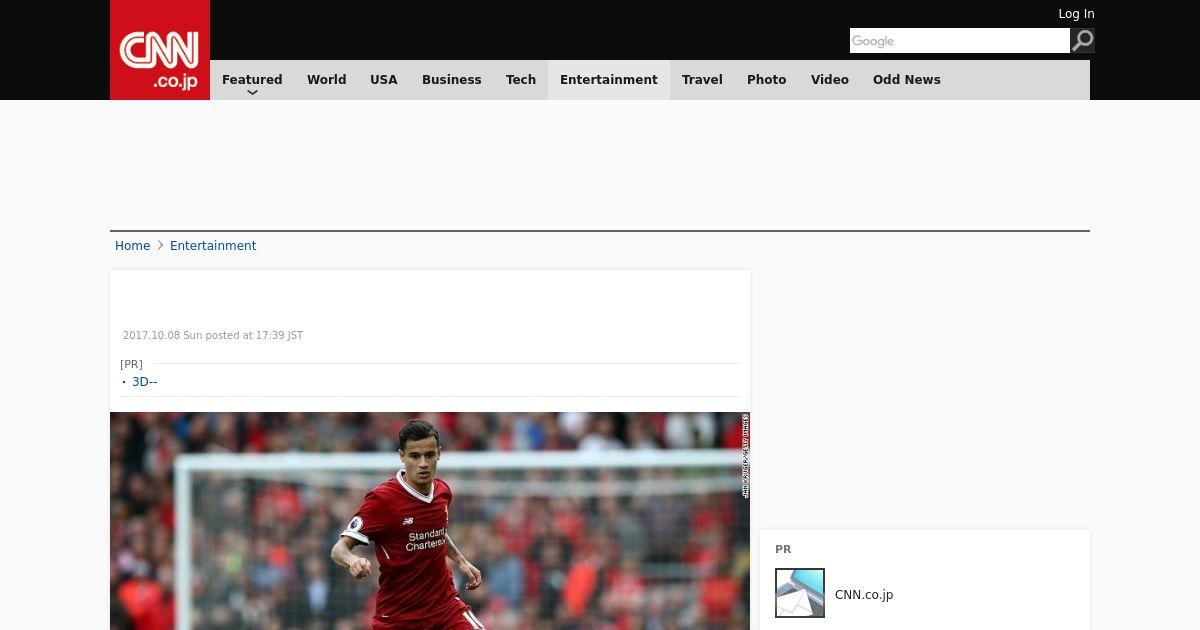Select the Entertainment nav tab
The height and width of the screenshot is (630, 1200).
coord(609,80)
